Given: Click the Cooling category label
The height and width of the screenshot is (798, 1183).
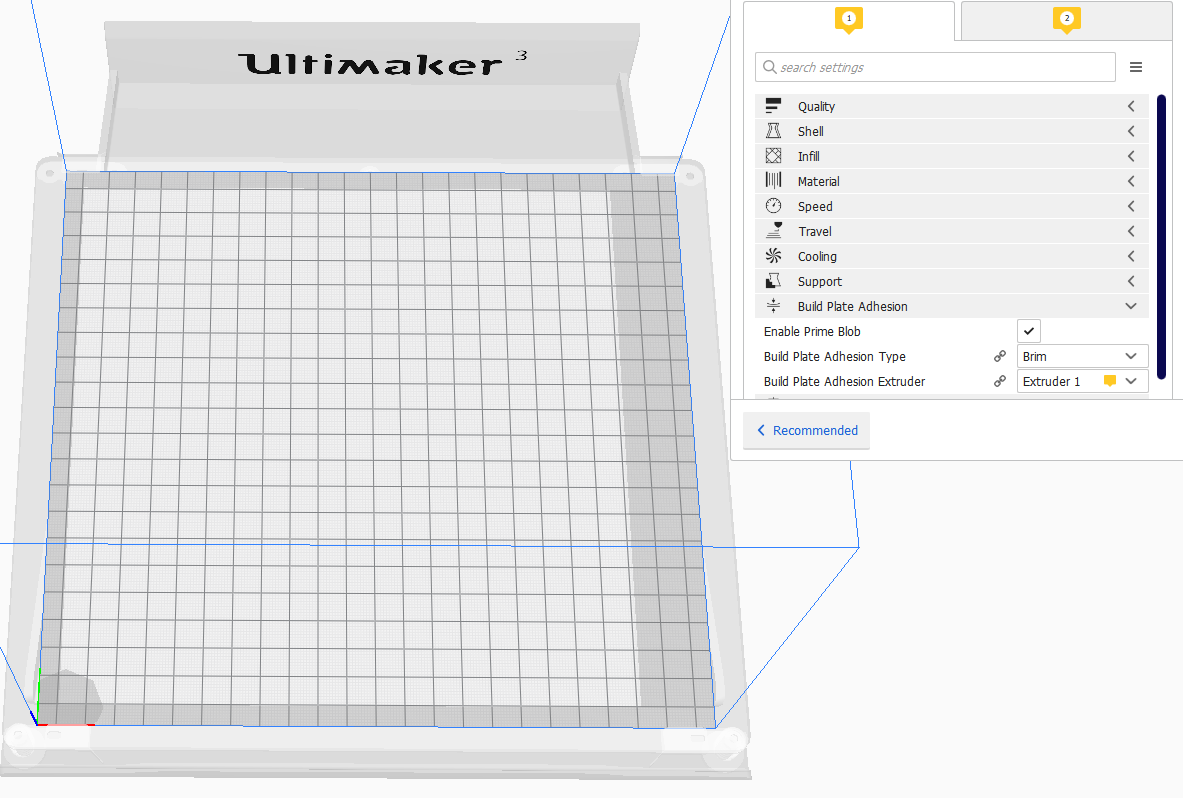Looking at the screenshot, I should (817, 256).
